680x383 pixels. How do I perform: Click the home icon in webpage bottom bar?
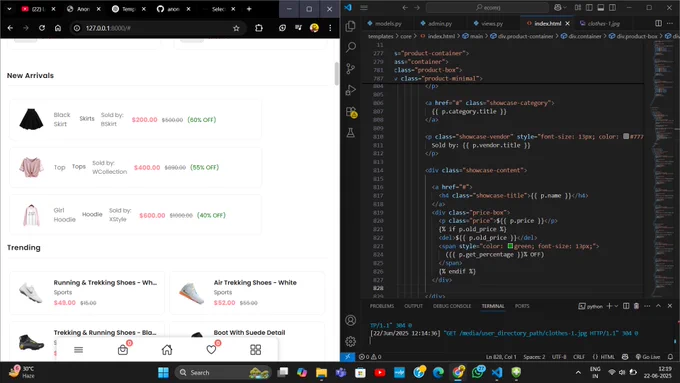tap(167, 350)
